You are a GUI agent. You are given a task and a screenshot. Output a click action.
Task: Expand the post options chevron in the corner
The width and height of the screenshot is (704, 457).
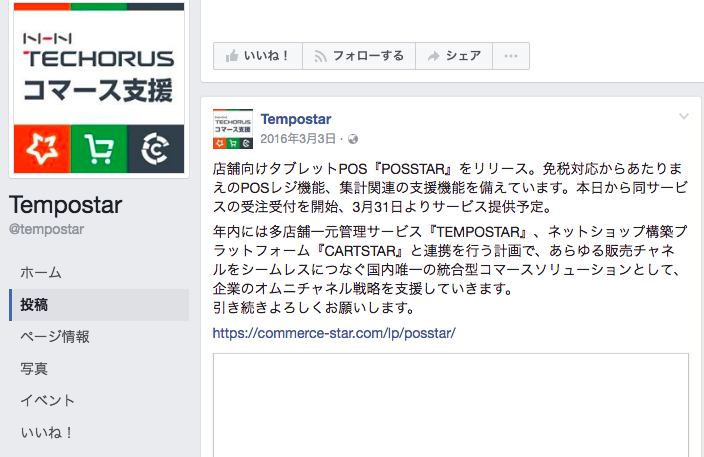pyautogui.click(x=684, y=117)
